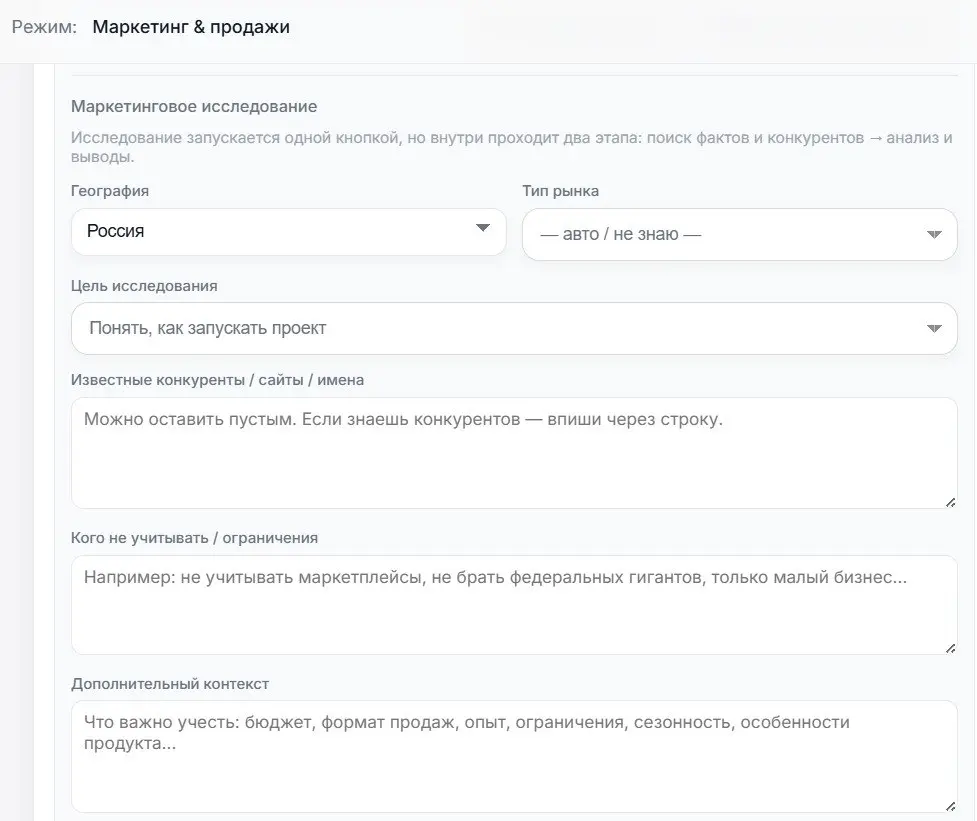
Task: Click the Режим: label
Action: (44, 27)
